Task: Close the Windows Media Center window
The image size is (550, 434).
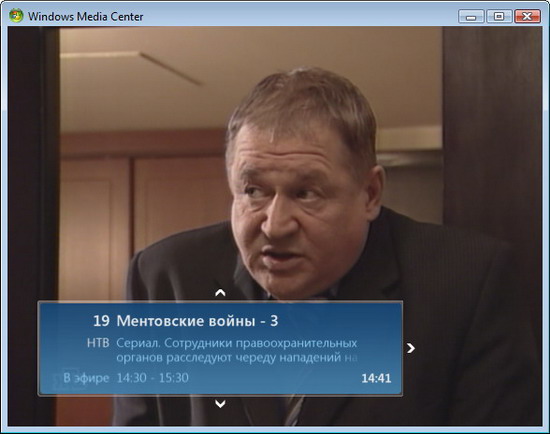Action: 527,16
